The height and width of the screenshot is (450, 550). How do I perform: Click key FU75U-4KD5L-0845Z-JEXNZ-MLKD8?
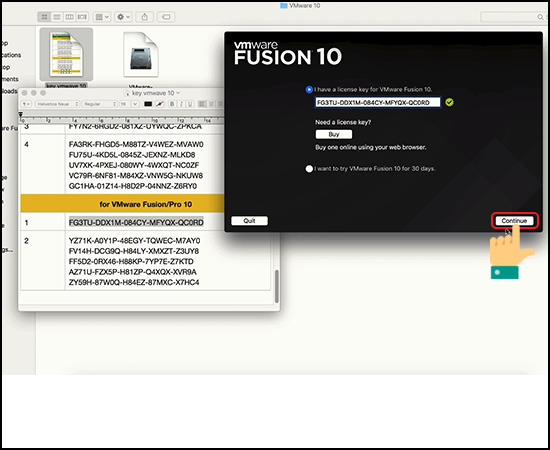pyautogui.click(x=132, y=155)
